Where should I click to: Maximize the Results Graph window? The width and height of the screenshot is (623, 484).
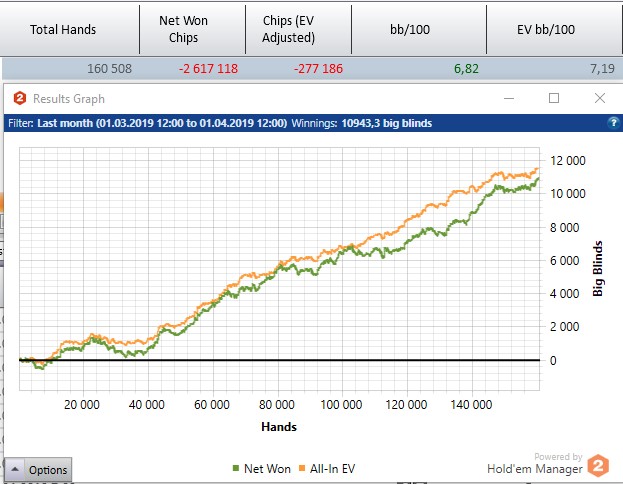554,98
